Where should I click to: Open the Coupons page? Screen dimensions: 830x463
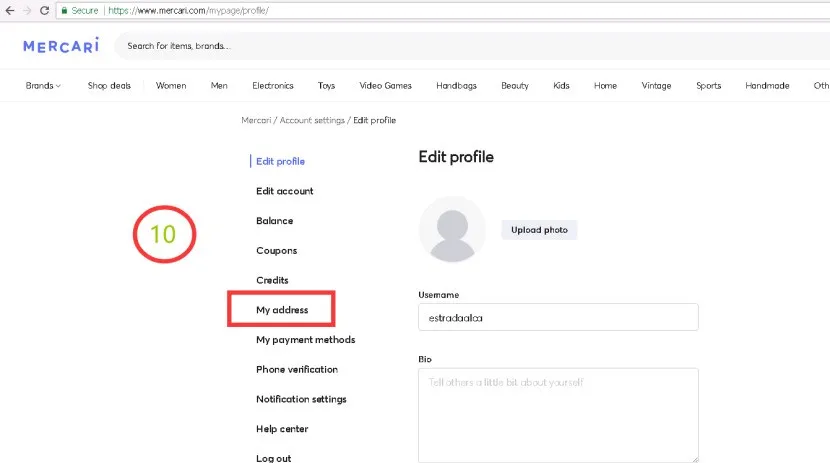click(x=277, y=250)
